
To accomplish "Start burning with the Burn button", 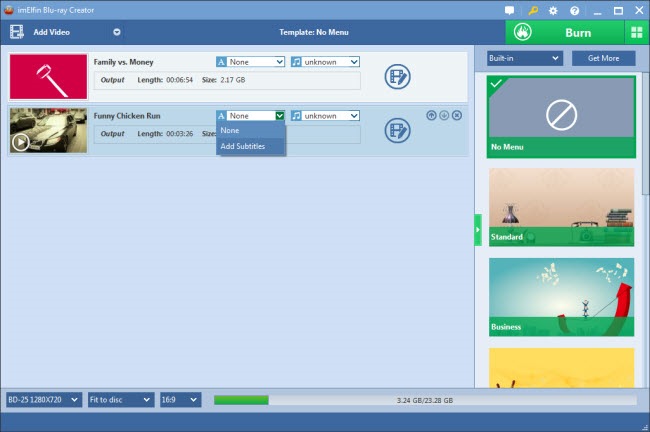I will tap(565, 32).
